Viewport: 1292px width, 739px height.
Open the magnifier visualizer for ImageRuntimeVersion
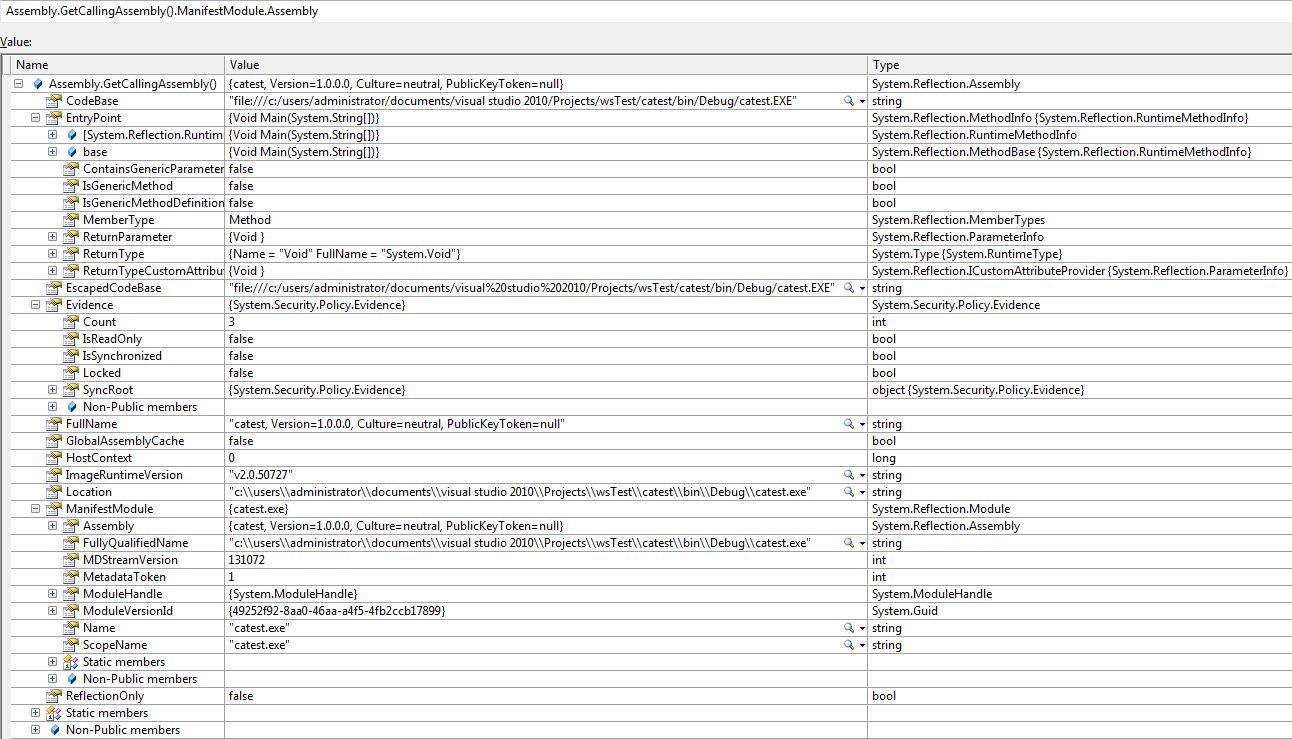tap(849, 475)
